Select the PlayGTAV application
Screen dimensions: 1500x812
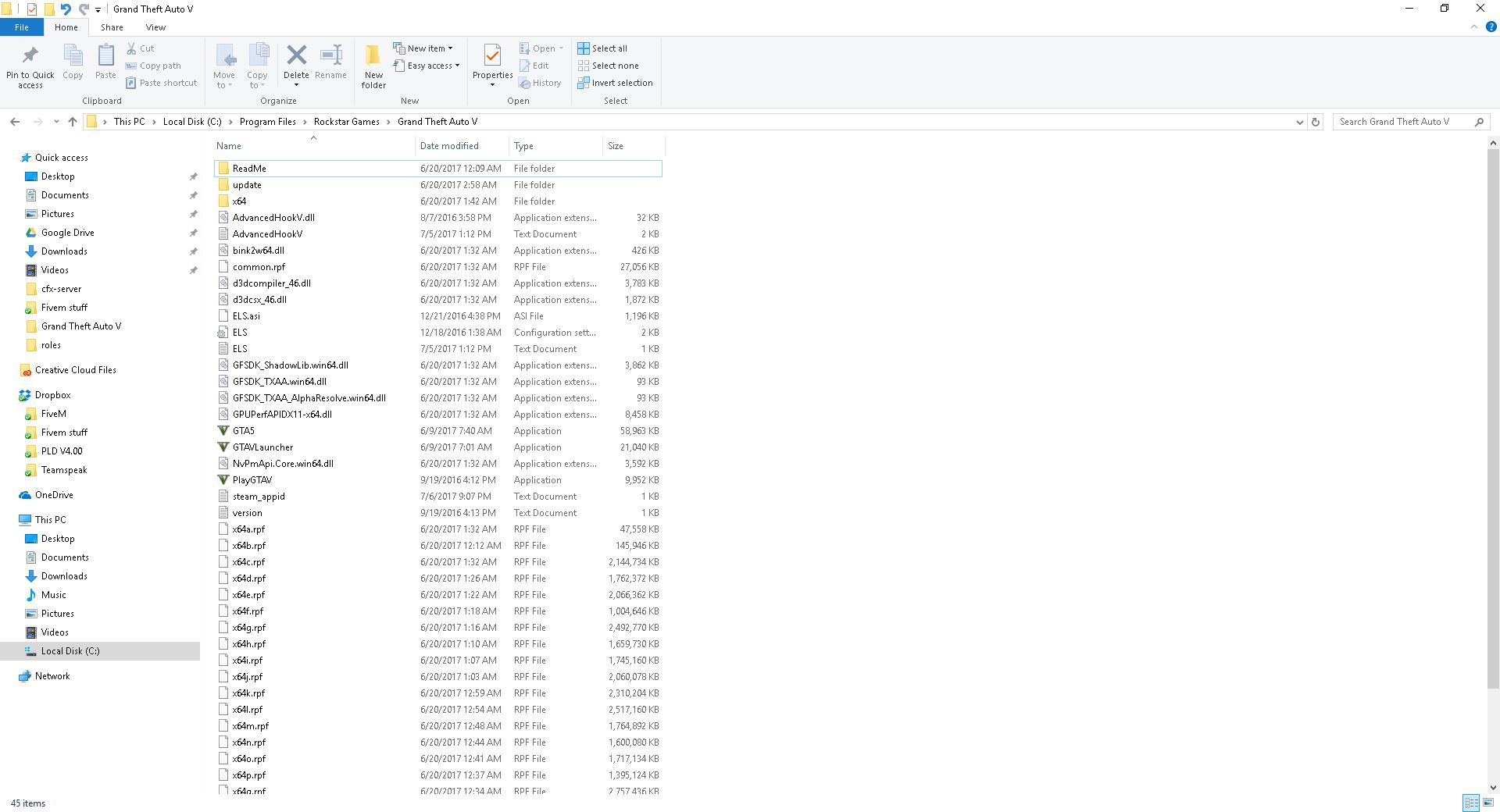point(437,480)
